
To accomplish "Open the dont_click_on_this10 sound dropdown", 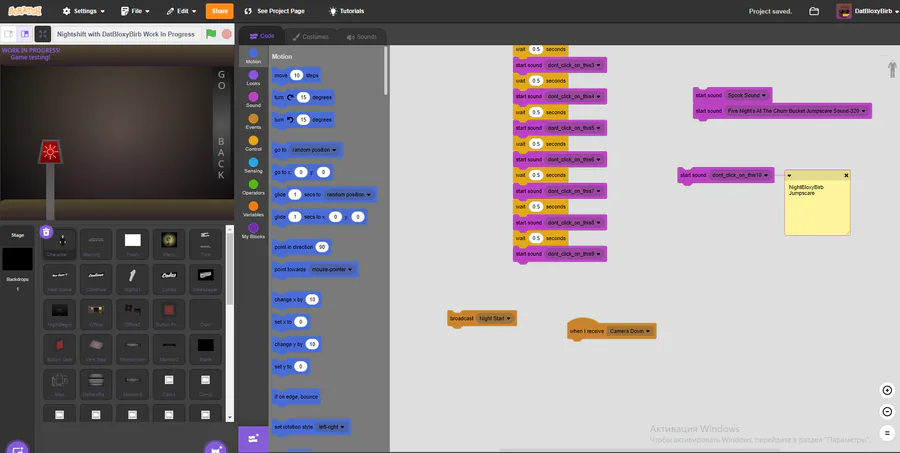I will tap(740, 175).
